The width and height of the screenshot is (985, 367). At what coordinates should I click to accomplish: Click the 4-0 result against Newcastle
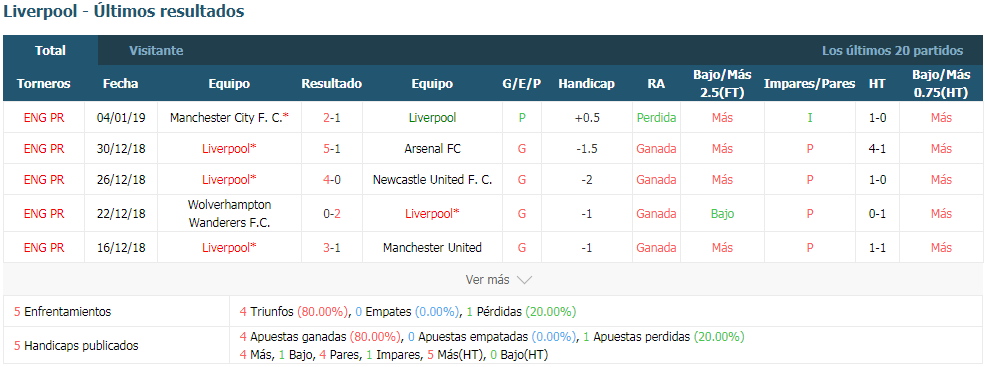[x=332, y=180]
